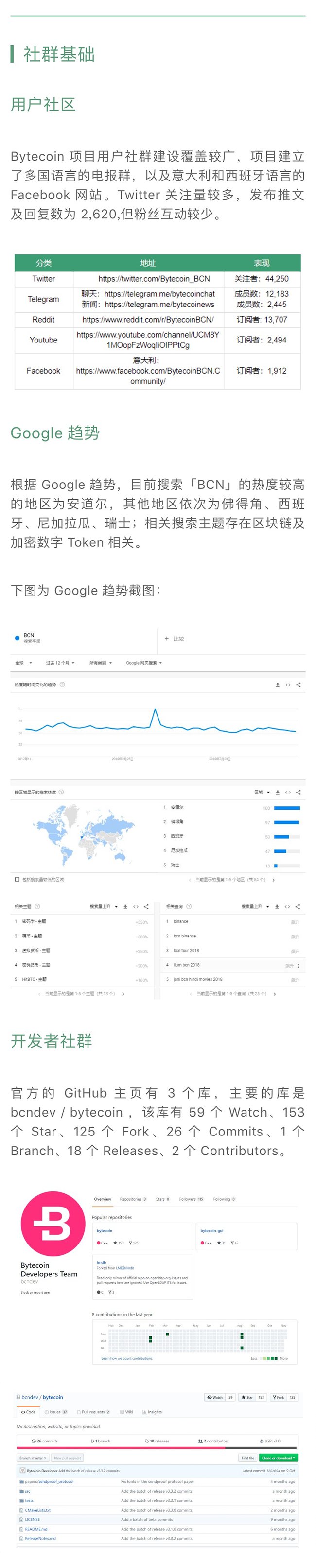Viewport: 316px width, 1568px height.
Task: Open the Insights tab of the repository
Action: [152, 1411]
